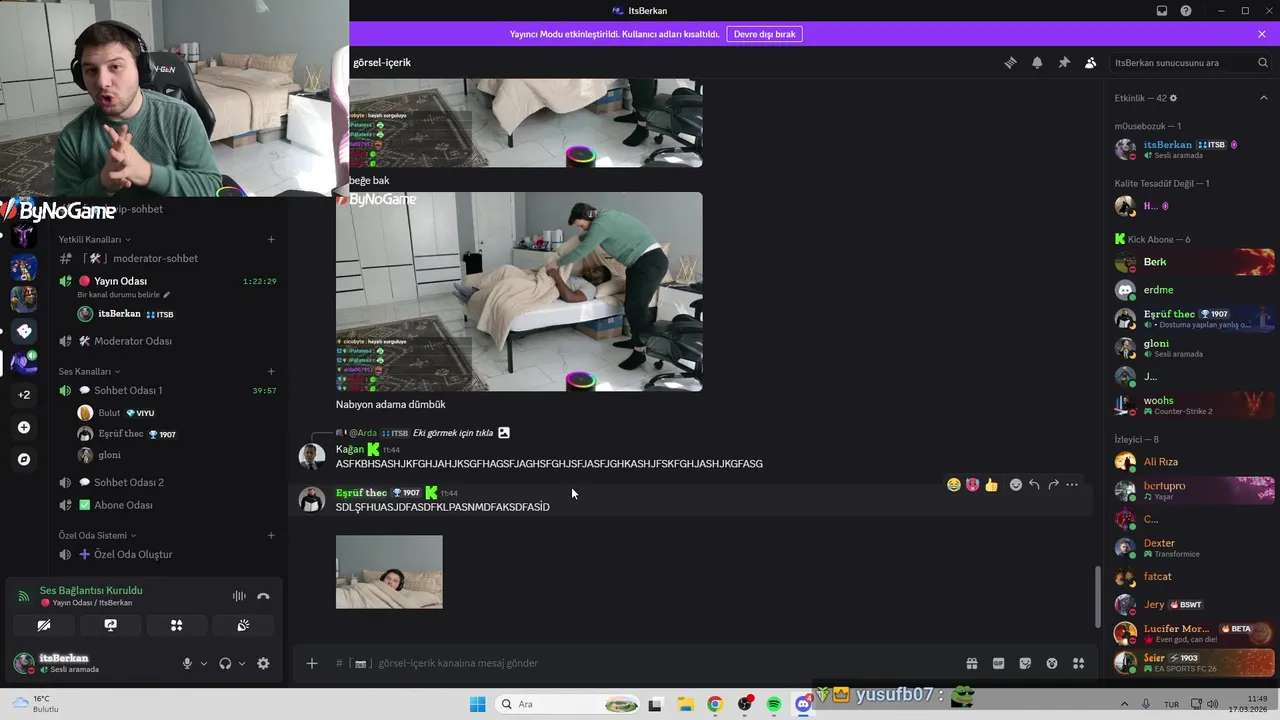This screenshot has width=1280, height=720.
Task: Click Devre dışı bırak button
Action: 764,34
